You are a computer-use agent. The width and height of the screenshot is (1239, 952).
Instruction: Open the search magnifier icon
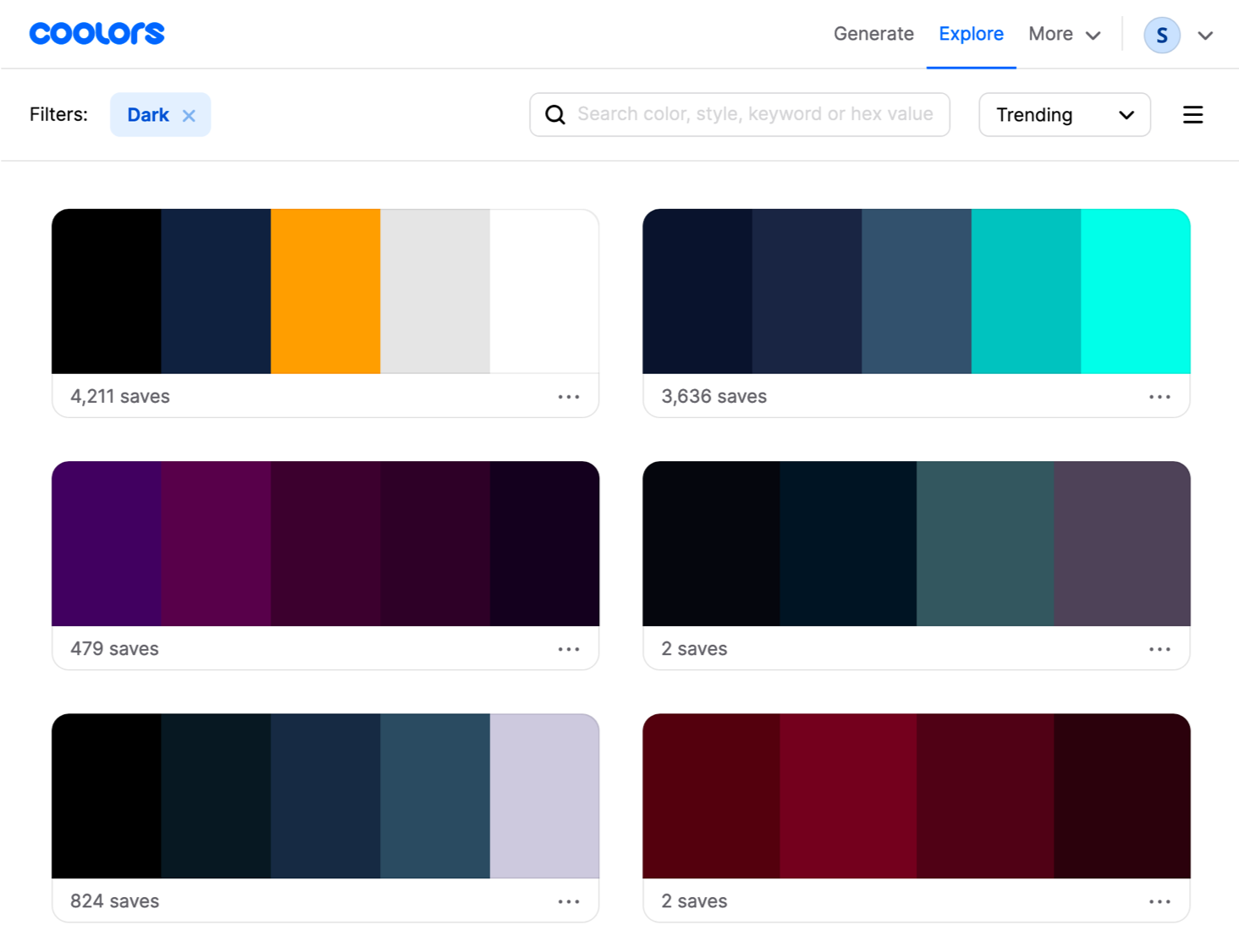555,113
